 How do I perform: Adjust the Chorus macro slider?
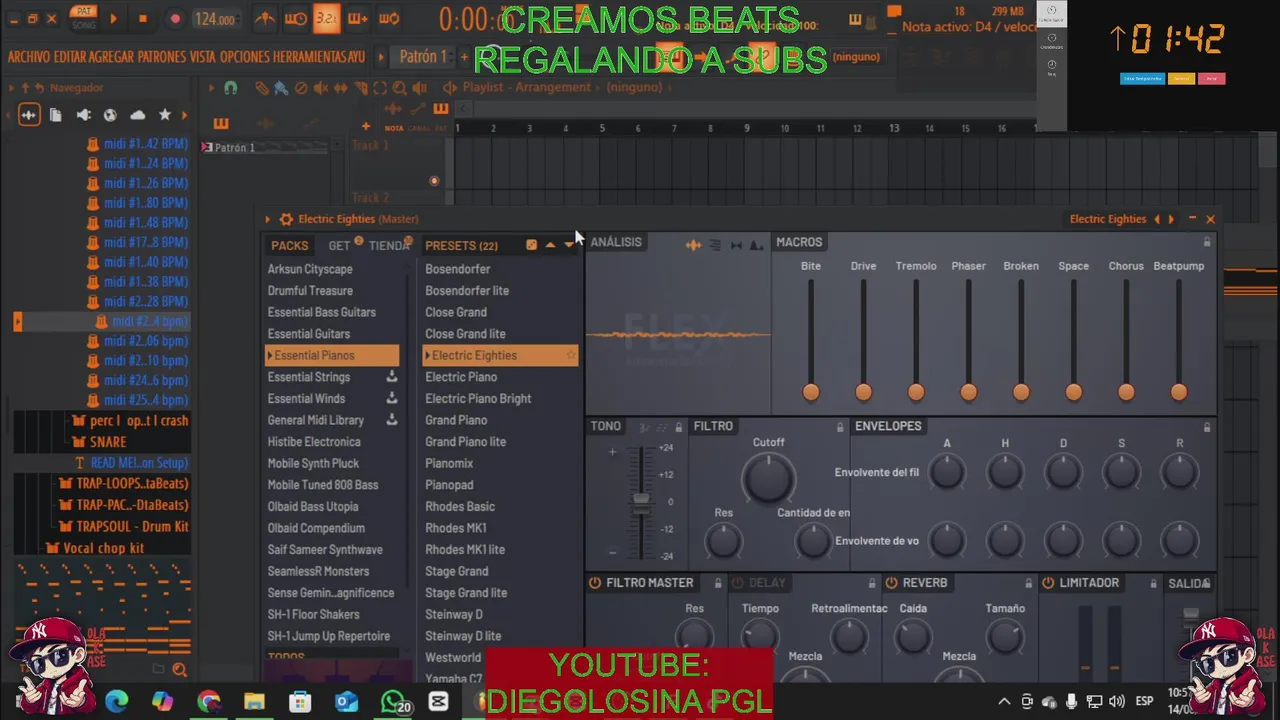pos(1126,392)
